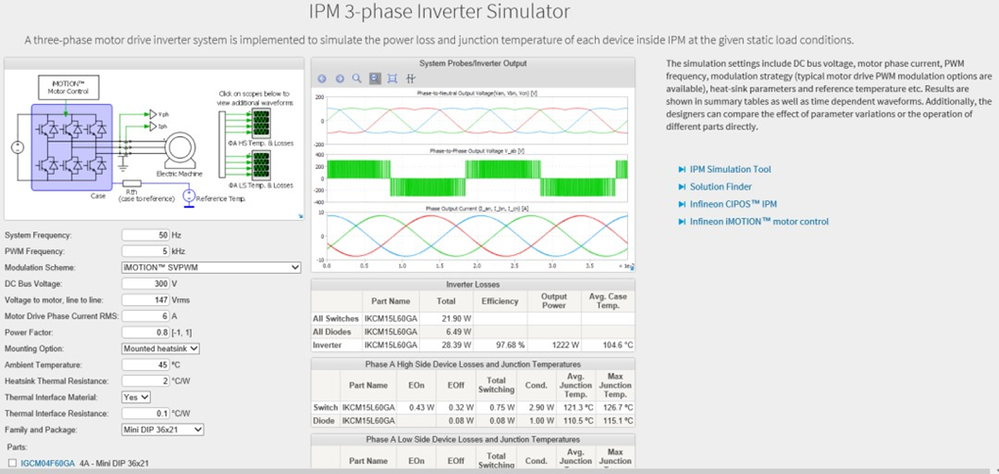Screen dimensions: 999x474
Task: Open the Thermal Interface Material dropdown
Action: 135,396
